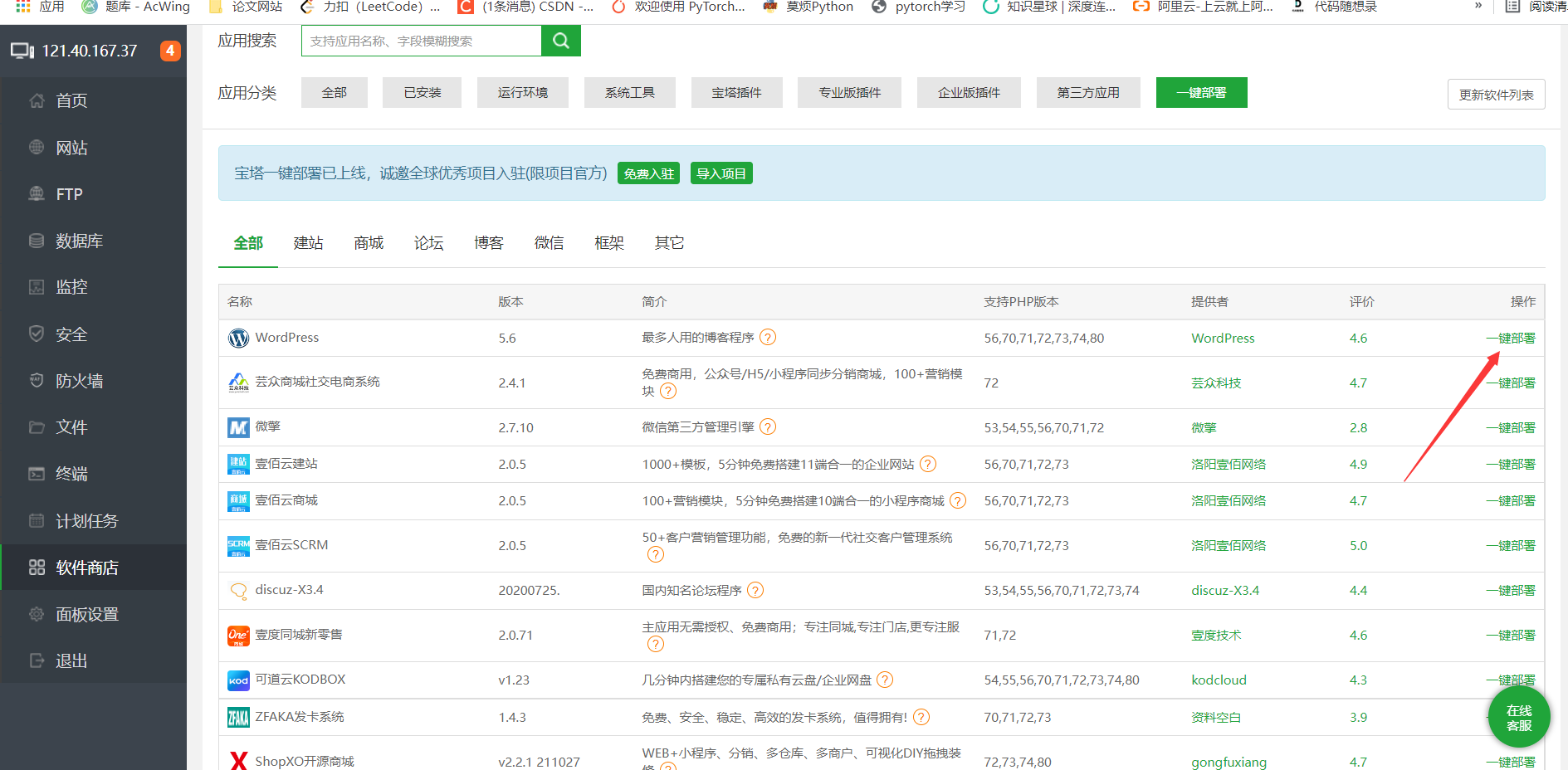Click the 微擎 app icon in table
Image resolution: width=1568 pixels, height=770 pixels.
tap(238, 427)
